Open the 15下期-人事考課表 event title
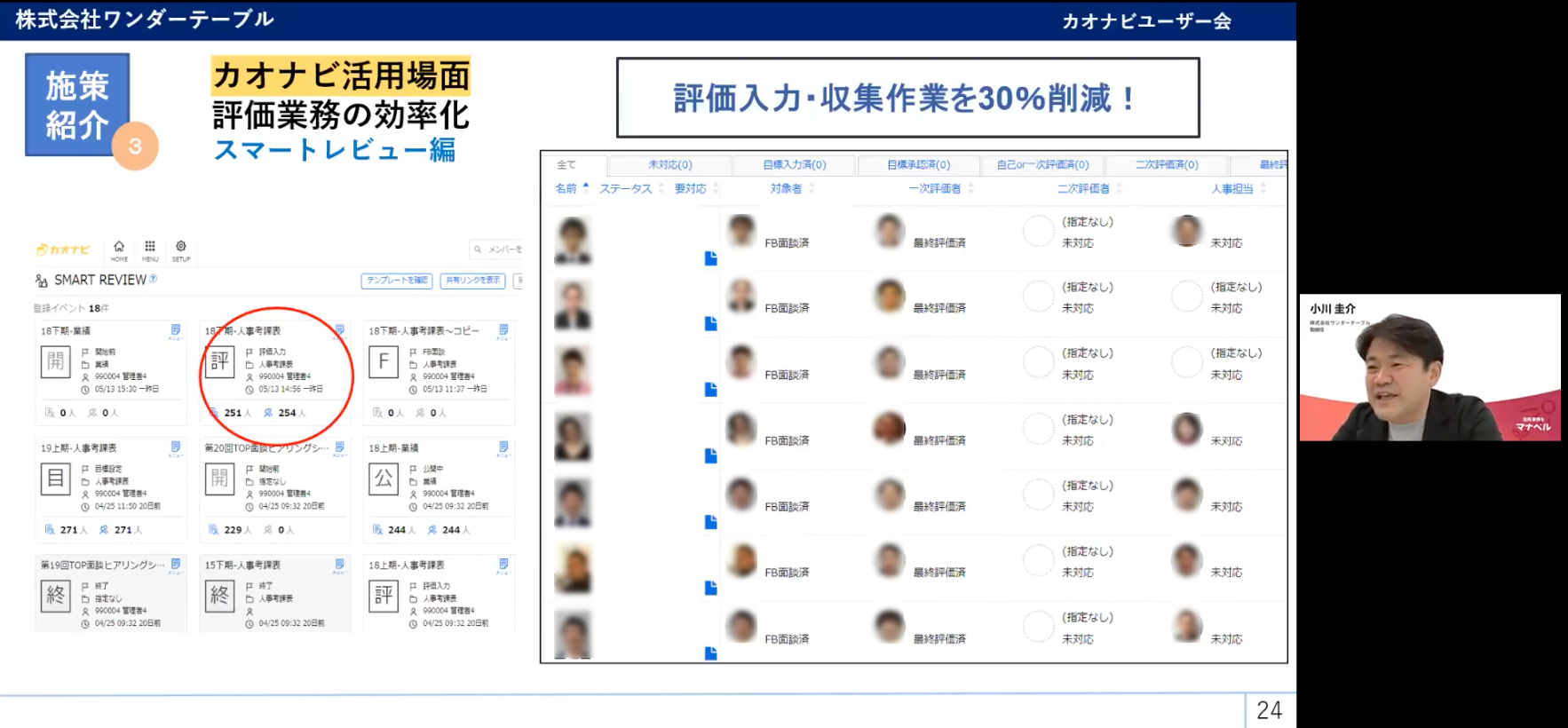Image resolution: width=1568 pixels, height=728 pixels. click(x=242, y=566)
